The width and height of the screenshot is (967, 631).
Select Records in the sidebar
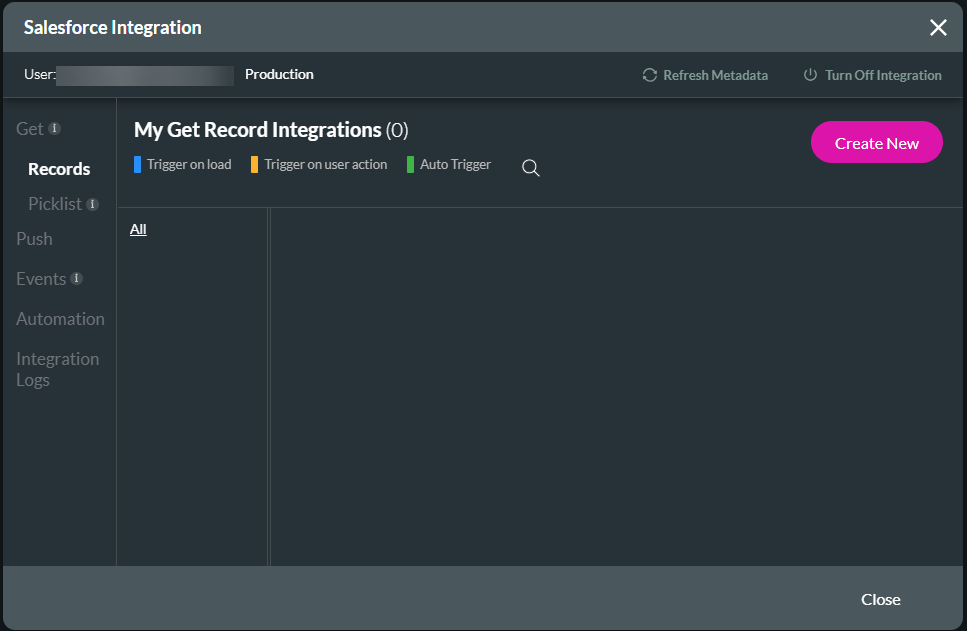(x=59, y=169)
